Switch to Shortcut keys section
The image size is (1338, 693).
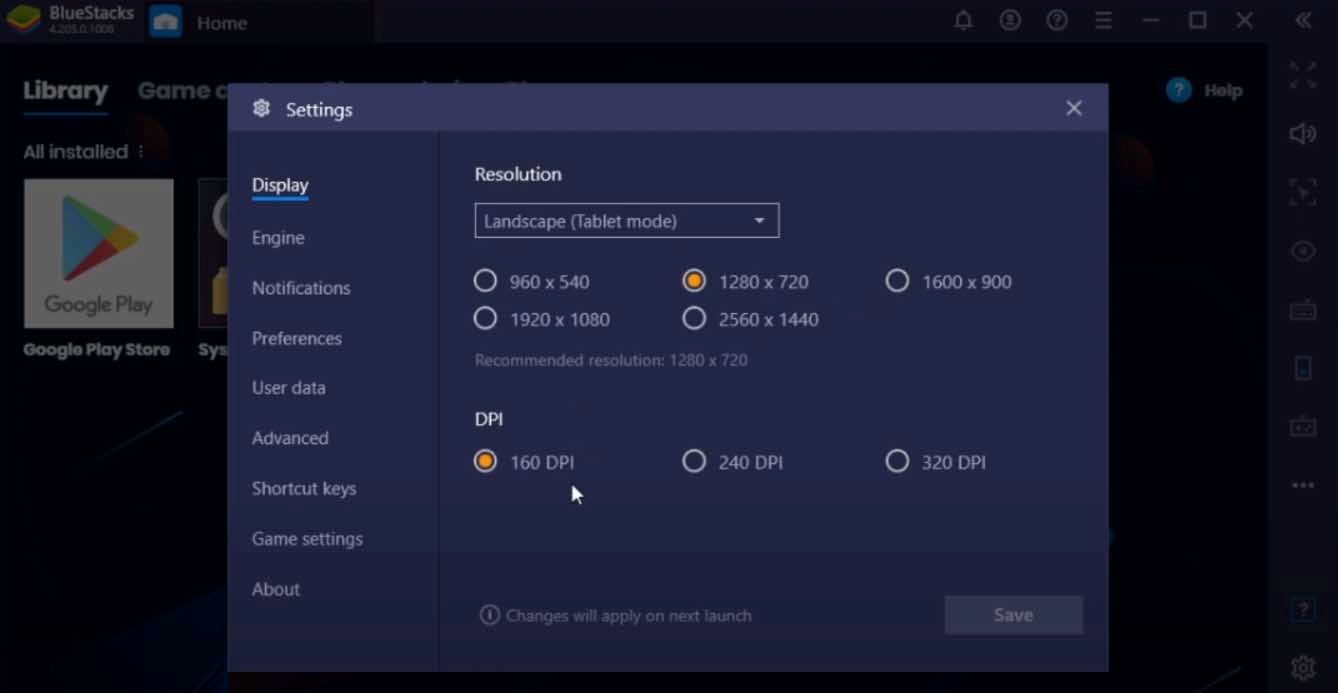pos(304,489)
